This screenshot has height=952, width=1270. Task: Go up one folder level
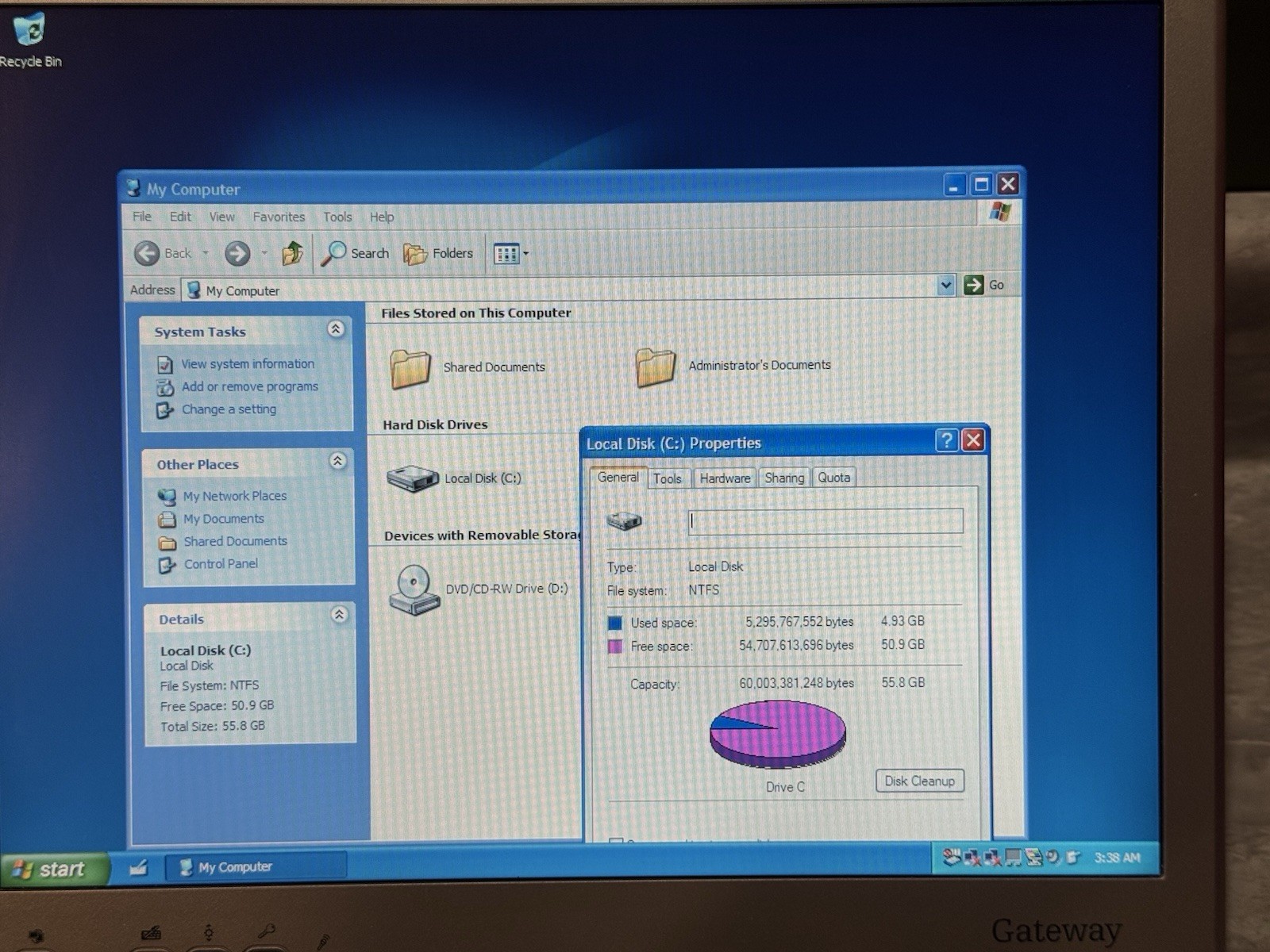(x=292, y=253)
